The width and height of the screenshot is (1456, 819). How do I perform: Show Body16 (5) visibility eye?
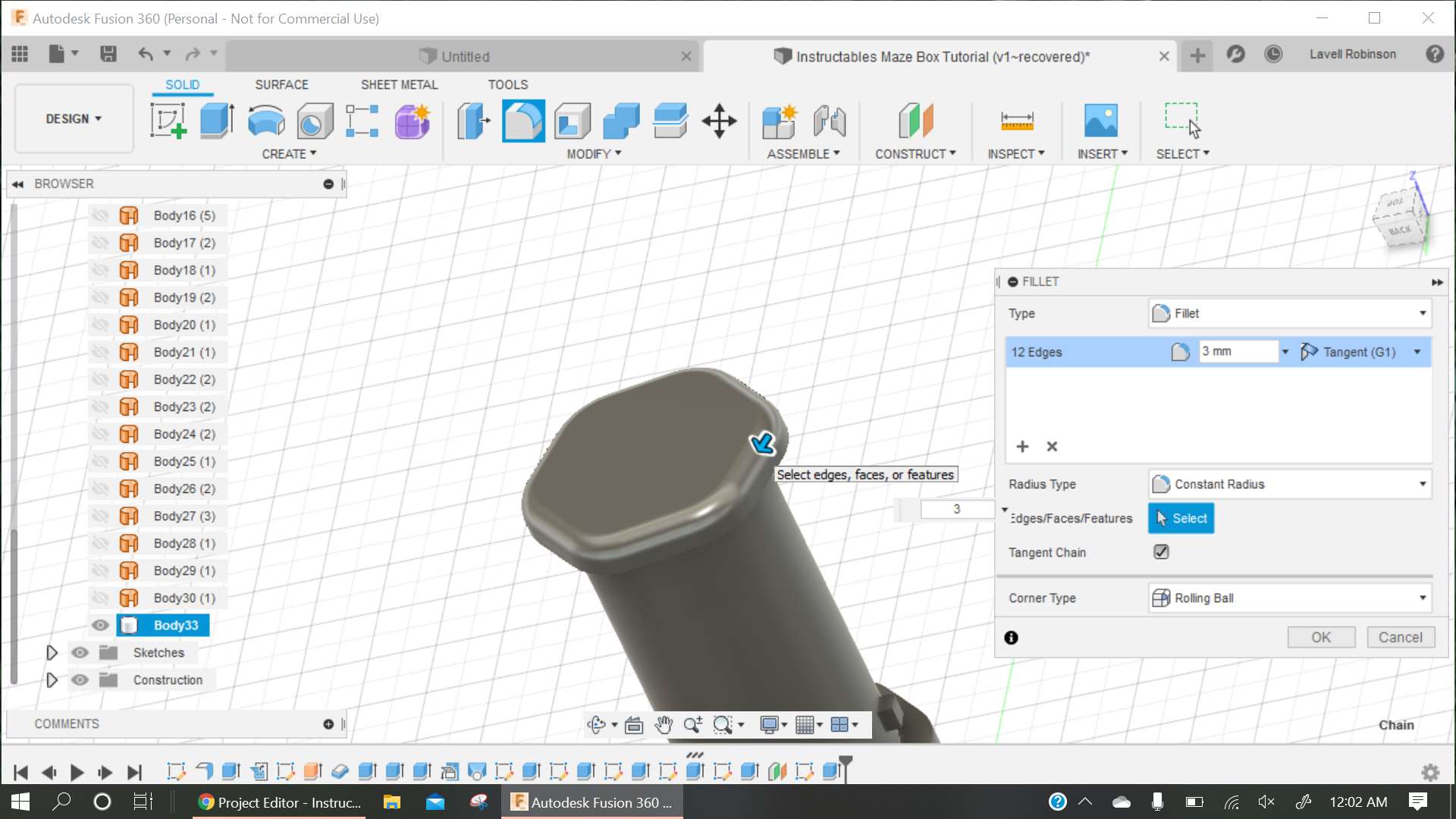tap(100, 216)
